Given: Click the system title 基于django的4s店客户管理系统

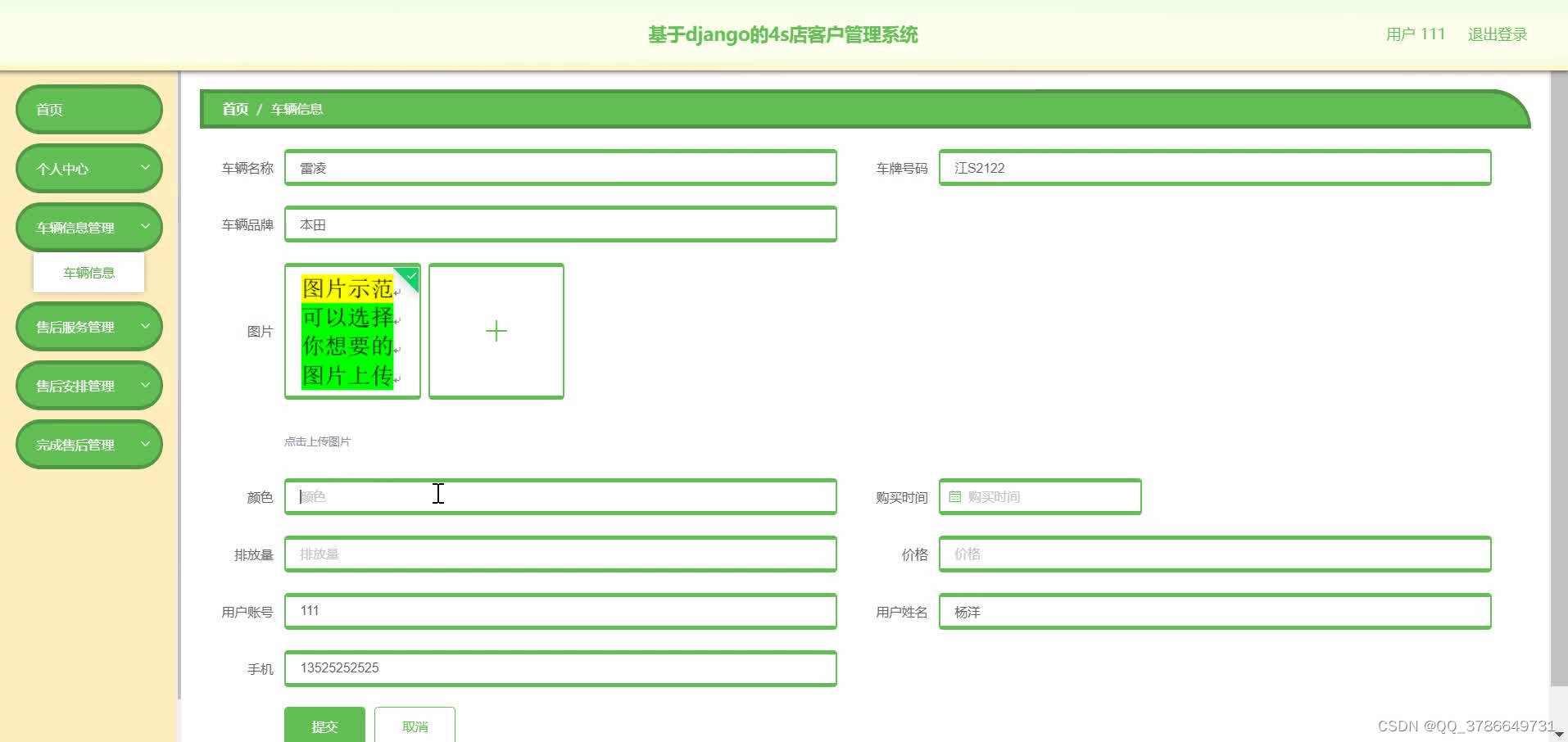Looking at the screenshot, I should [x=783, y=34].
